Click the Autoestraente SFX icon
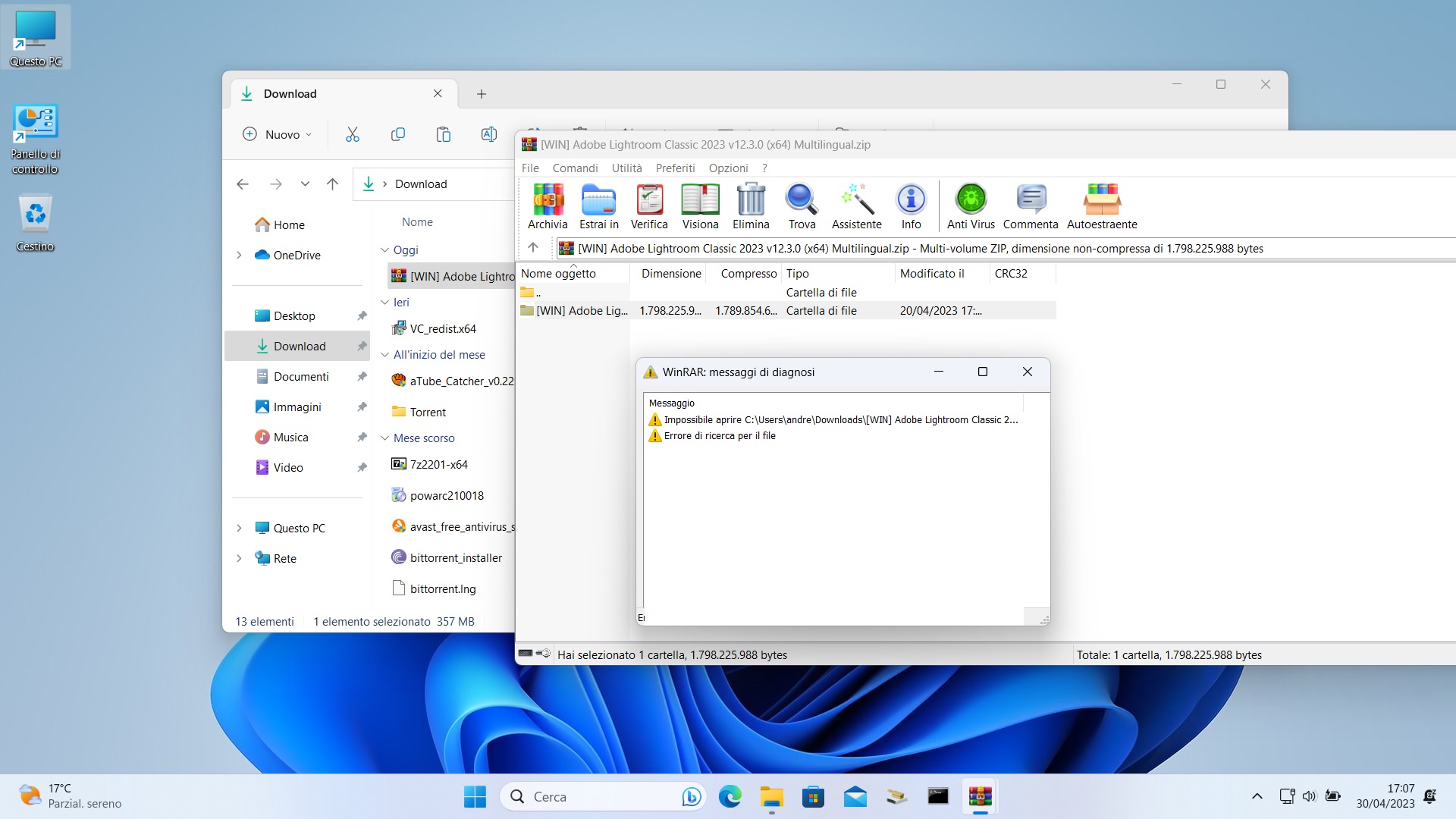Viewport: 1456px width, 819px height. click(1102, 206)
